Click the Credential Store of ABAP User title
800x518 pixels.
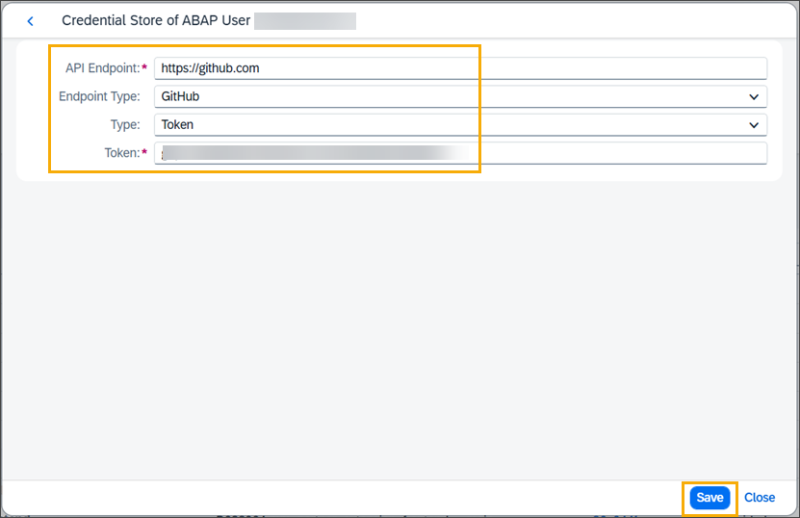[x=155, y=21]
